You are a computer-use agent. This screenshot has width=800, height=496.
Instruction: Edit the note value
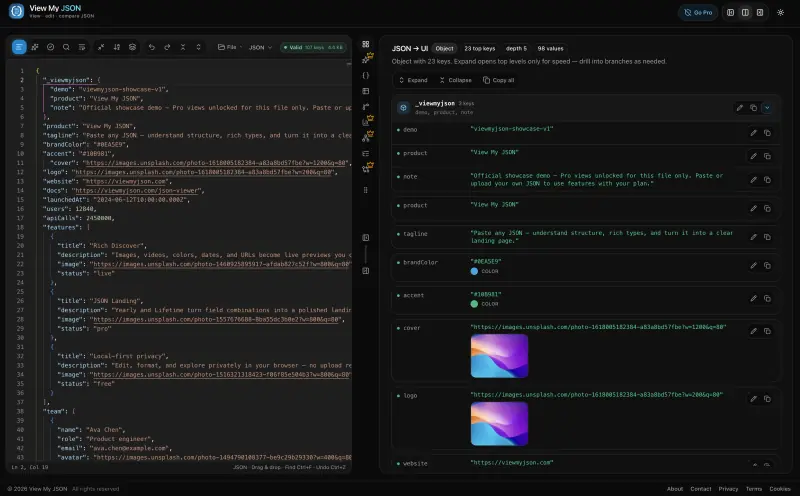coord(754,180)
